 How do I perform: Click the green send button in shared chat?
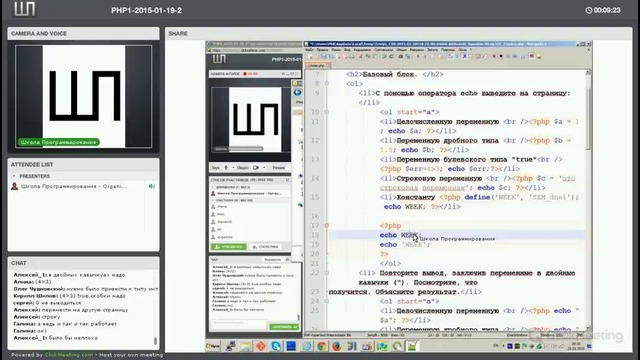coord(284,327)
